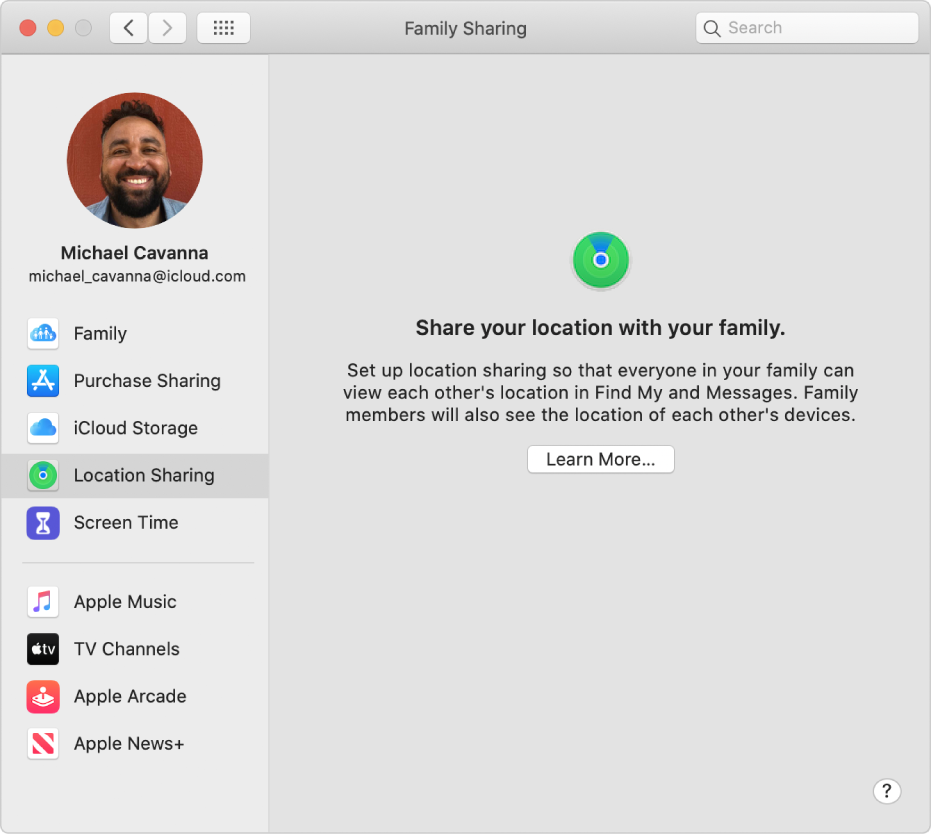Click the Apple TV Channels icon

[x=43, y=649]
